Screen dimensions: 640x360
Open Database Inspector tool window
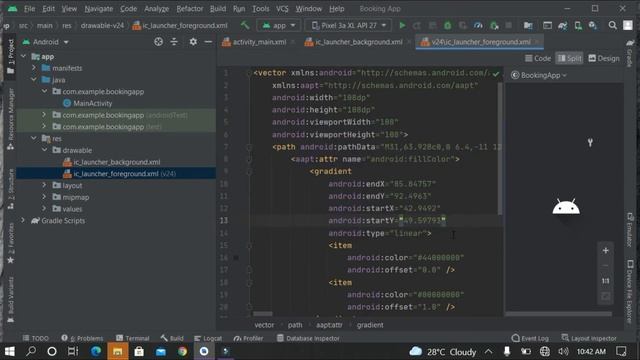click(x=308, y=338)
